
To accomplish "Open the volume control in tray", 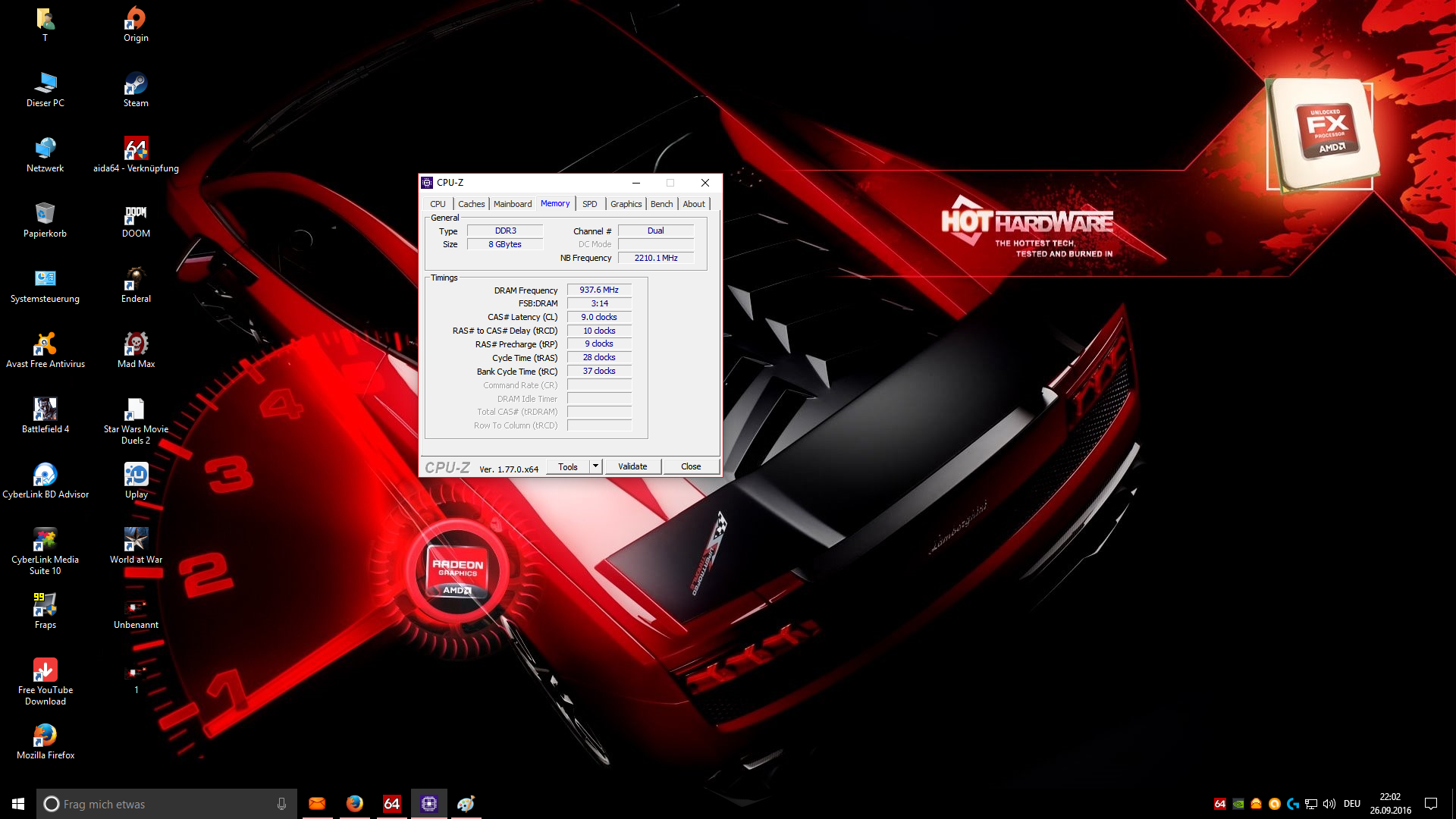I will pos(1329,804).
